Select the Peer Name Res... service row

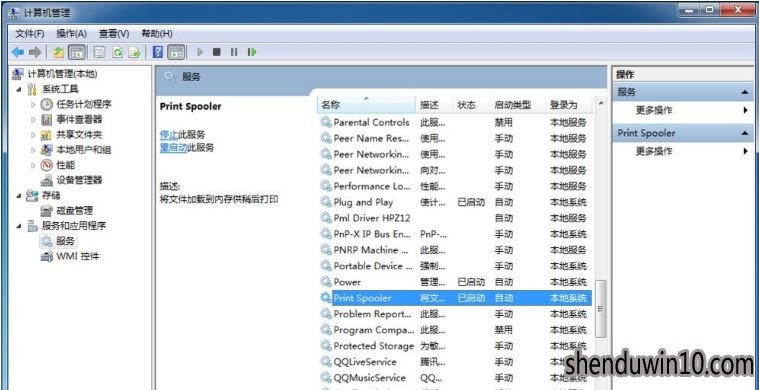[x=456, y=138]
